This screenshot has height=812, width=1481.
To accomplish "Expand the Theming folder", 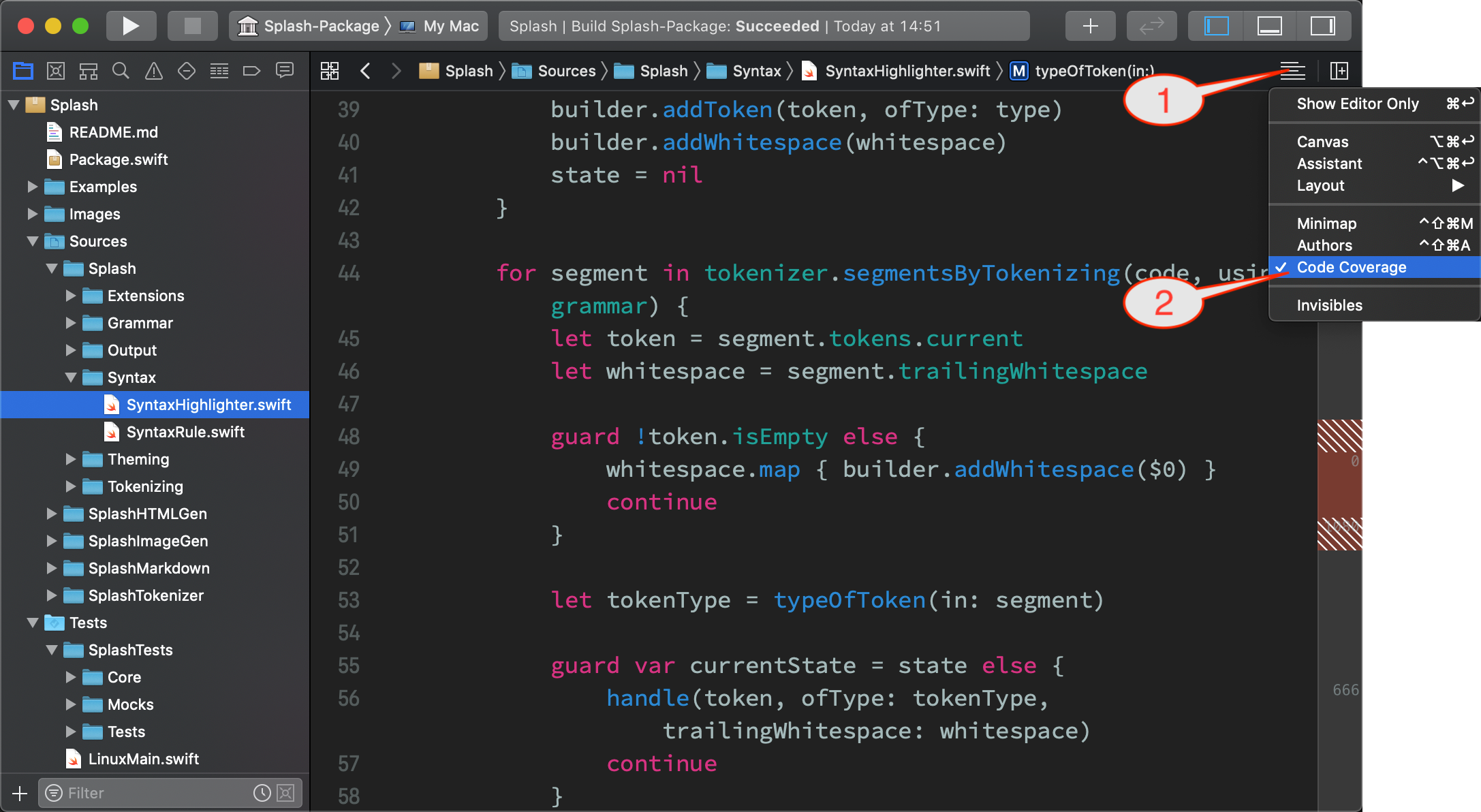I will point(70,459).
